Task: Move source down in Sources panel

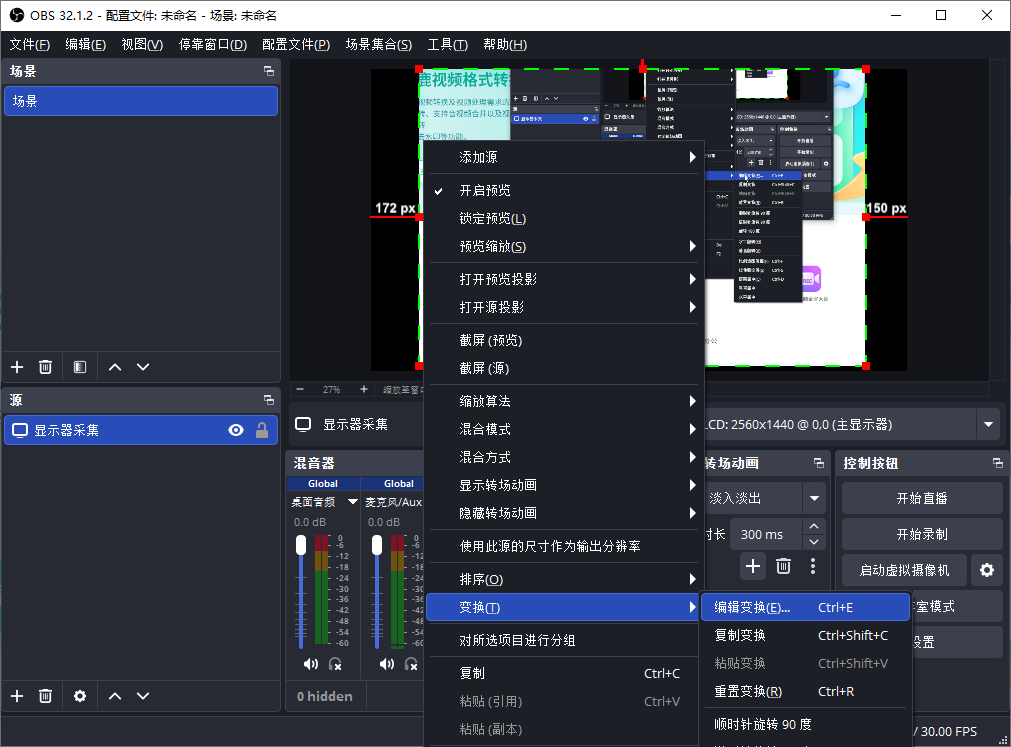Action: (143, 695)
